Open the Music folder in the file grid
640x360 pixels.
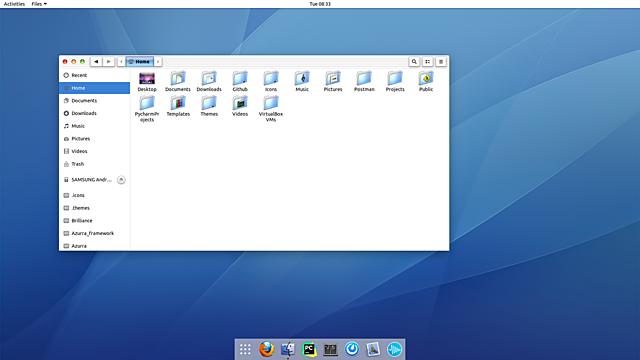302,82
